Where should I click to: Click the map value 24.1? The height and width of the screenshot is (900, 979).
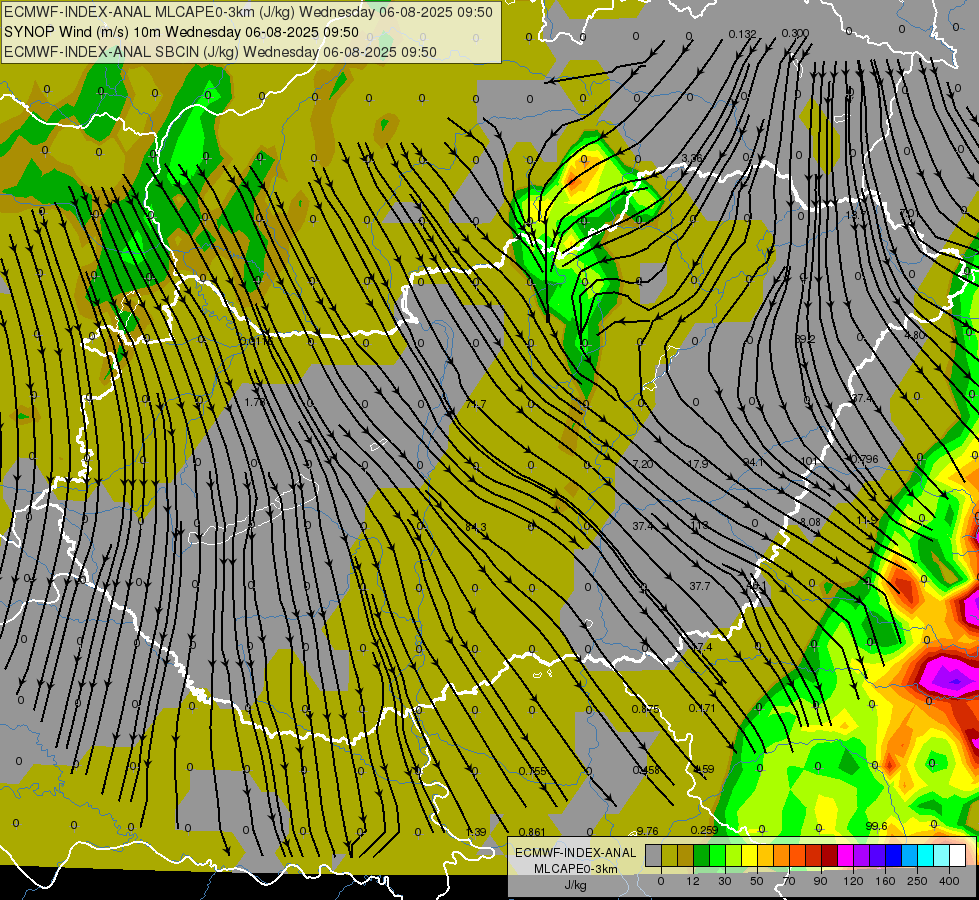pyautogui.click(x=754, y=463)
